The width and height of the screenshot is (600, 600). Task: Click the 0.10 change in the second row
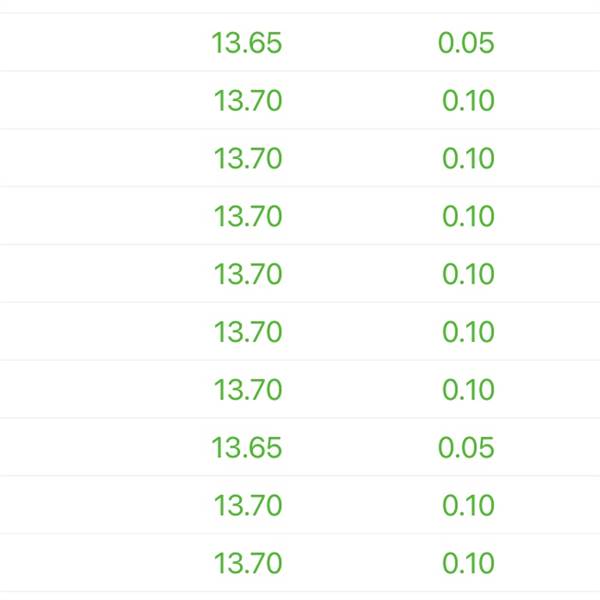[468, 101]
